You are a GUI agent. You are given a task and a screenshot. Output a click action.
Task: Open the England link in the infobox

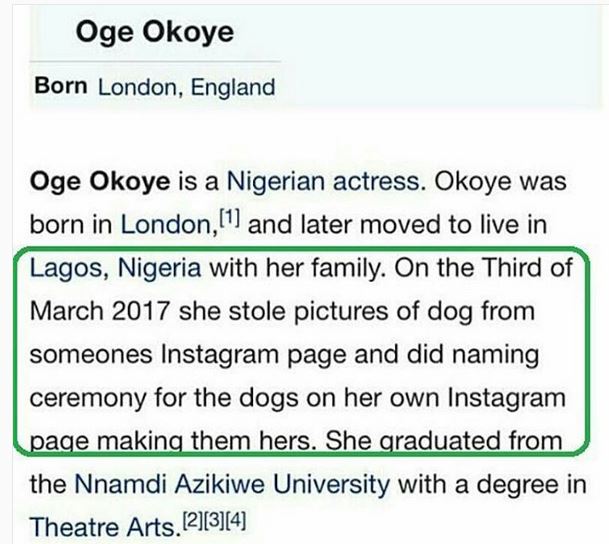(x=231, y=87)
